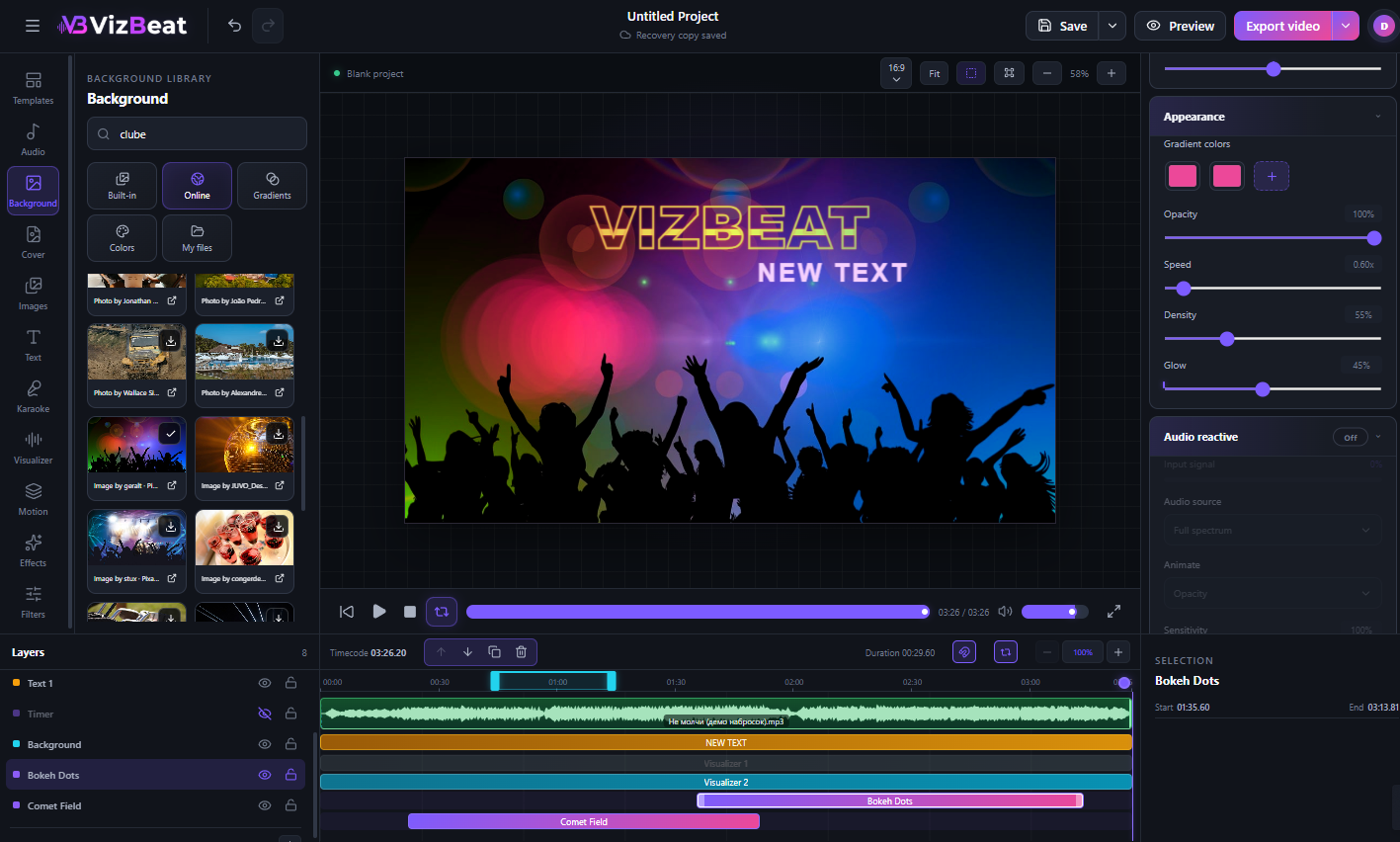The width and height of the screenshot is (1400, 842).
Task: Open the hamburger main menu
Action: tap(33, 26)
